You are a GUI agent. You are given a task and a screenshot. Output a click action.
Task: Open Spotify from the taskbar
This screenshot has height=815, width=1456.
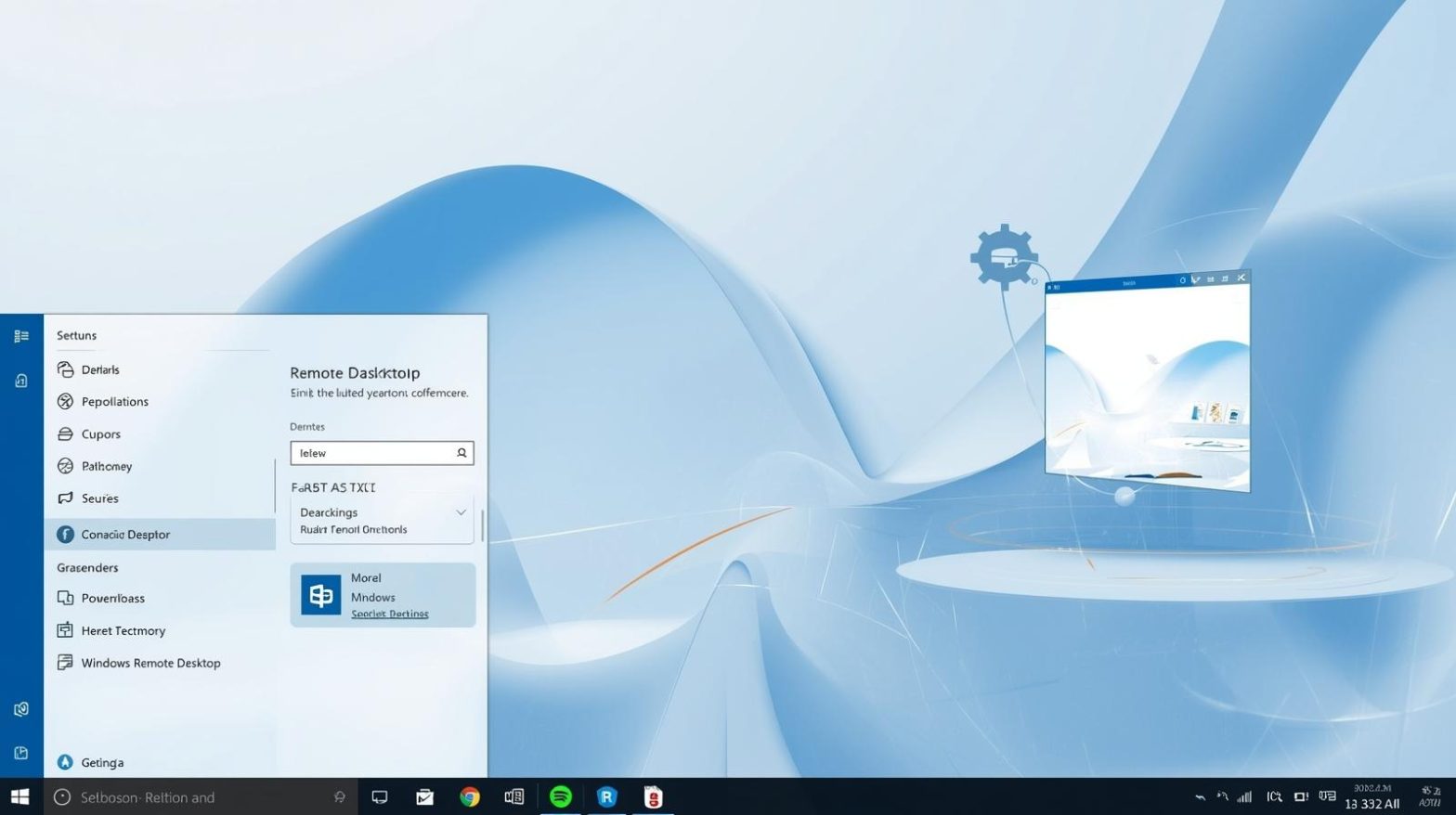point(560,796)
